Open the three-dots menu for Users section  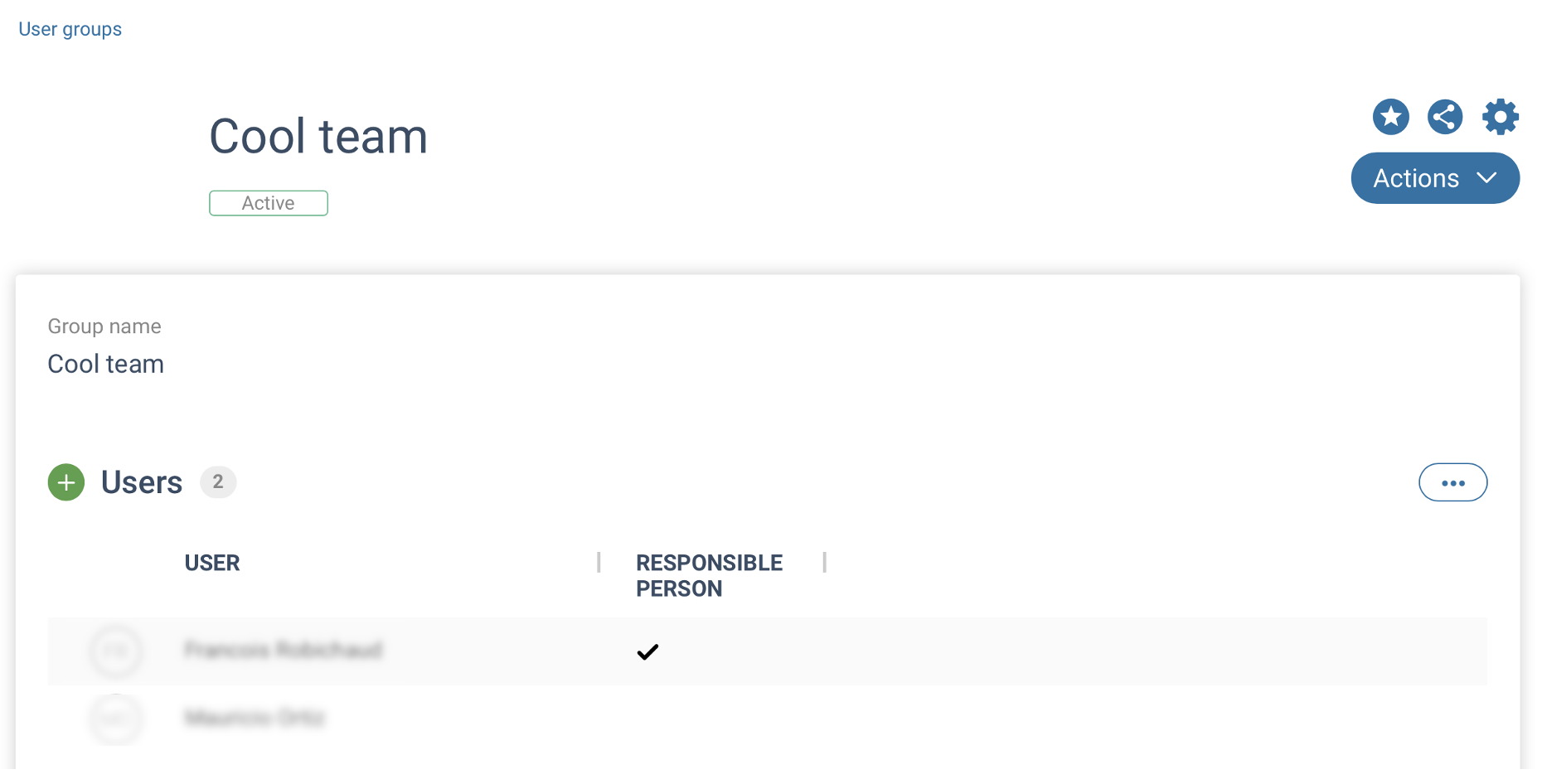point(1452,482)
